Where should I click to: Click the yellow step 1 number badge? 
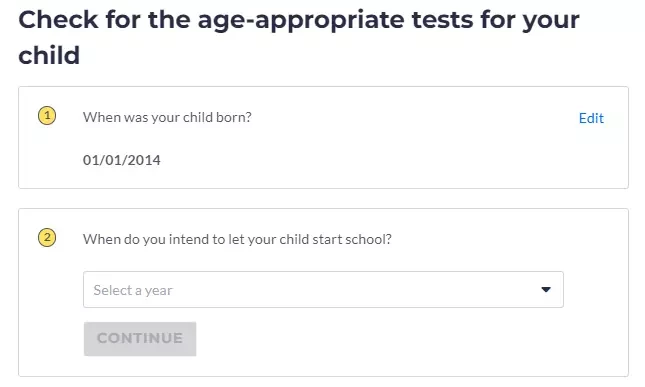coord(47,116)
